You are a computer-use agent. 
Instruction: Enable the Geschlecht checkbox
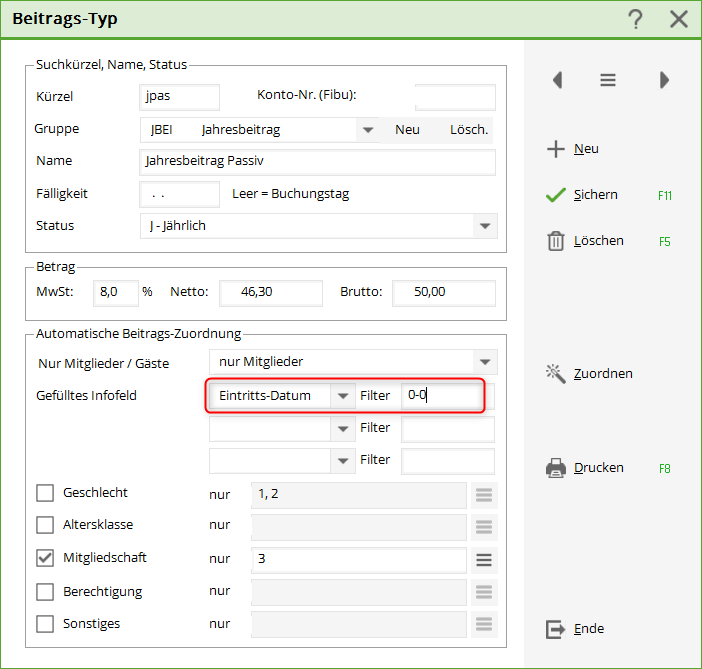coord(45,493)
